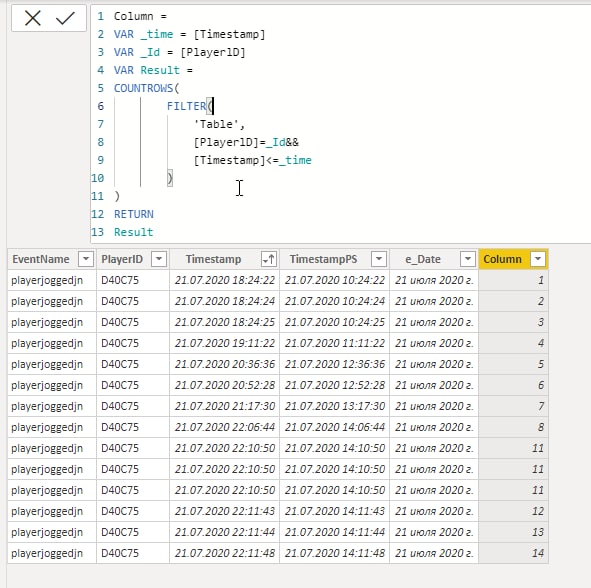Open the PlayerID column filter dropdown

159,259
